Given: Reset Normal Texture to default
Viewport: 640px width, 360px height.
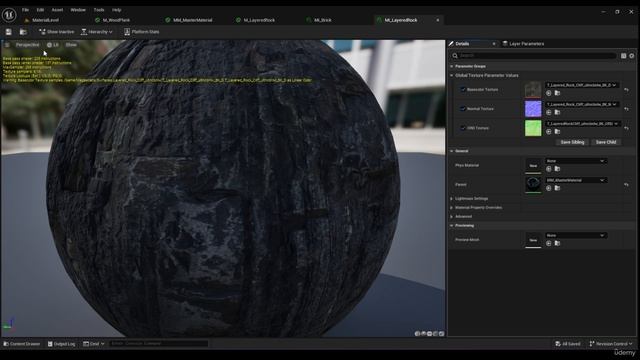Looking at the screenshot, I should pos(627,109).
